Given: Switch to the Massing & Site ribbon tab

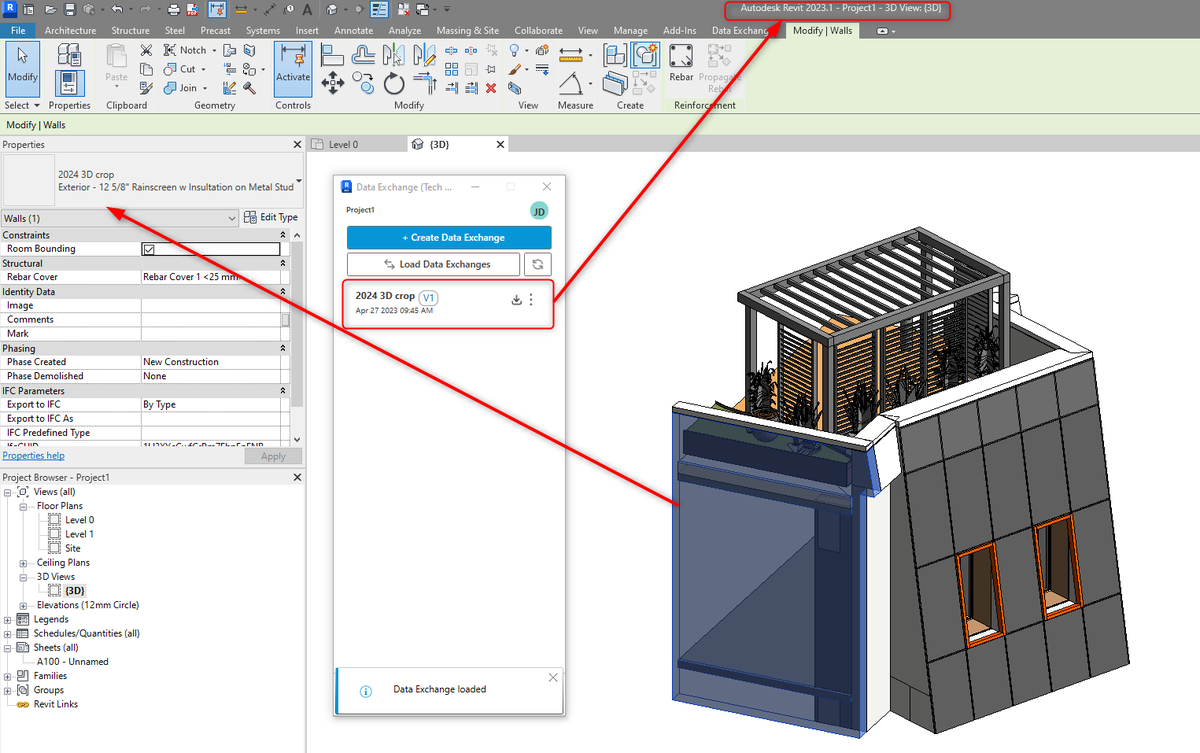Looking at the screenshot, I should coord(467,31).
